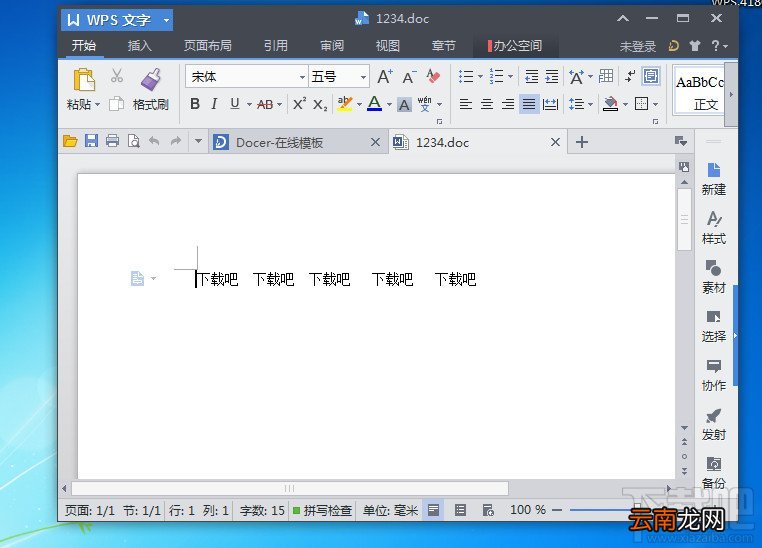The height and width of the screenshot is (548, 762).
Task: Apply subscript X₂ formatting
Action: coord(320,104)
